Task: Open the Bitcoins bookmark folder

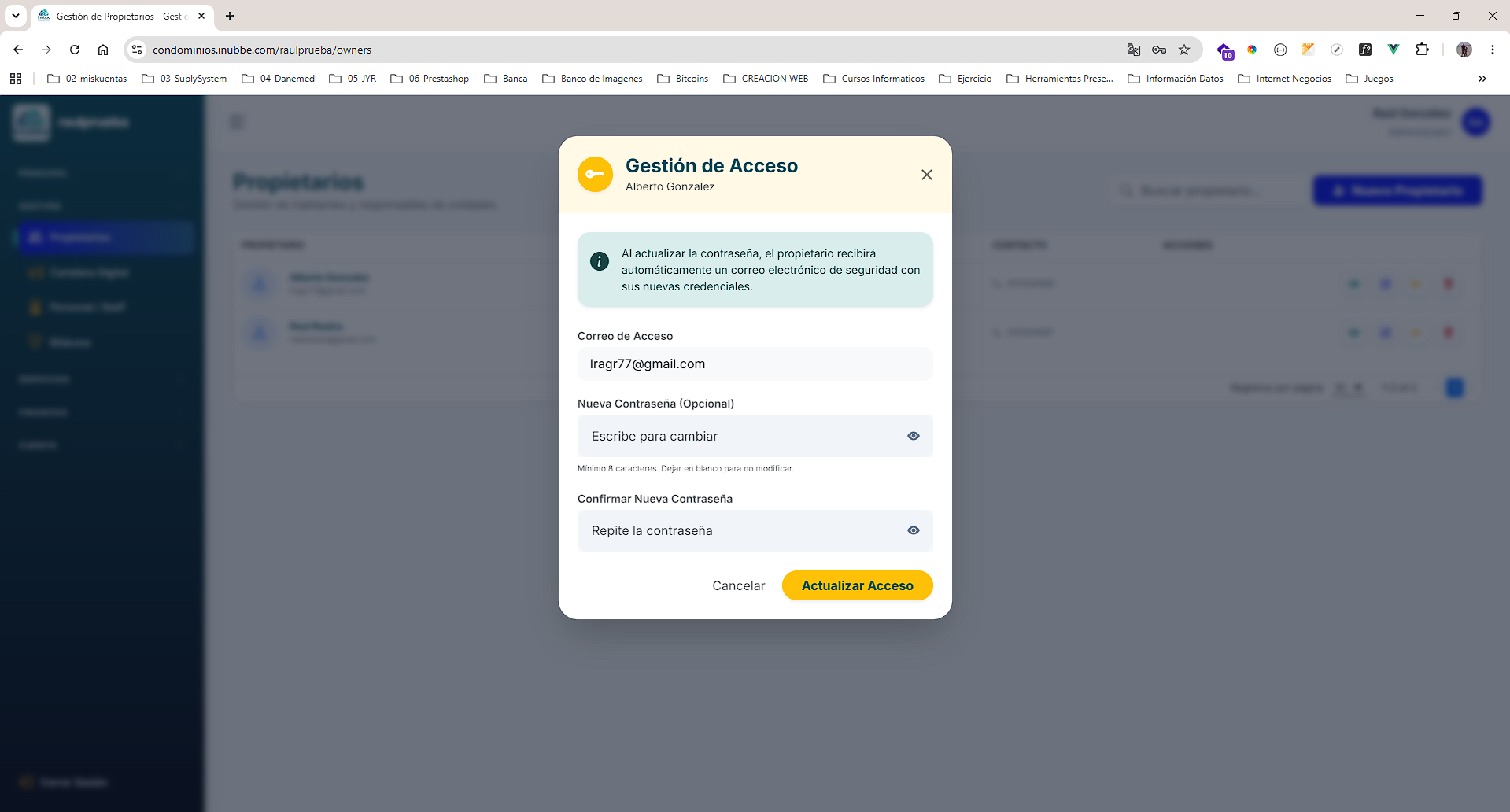Action: click(683, 79)
